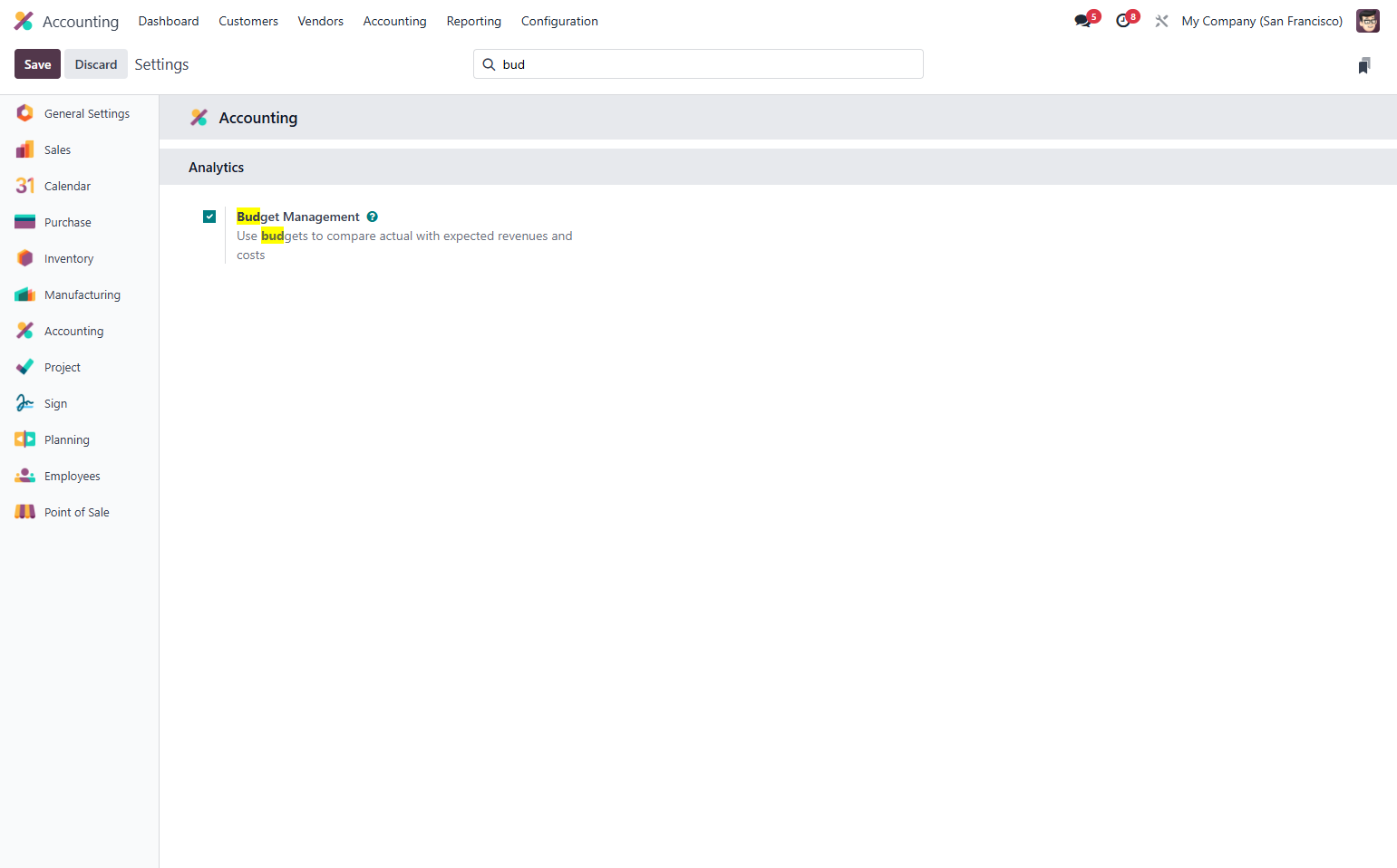The image size is (1397, 868).
Task: Open the activities clock icon
Action: (1123, 21)
